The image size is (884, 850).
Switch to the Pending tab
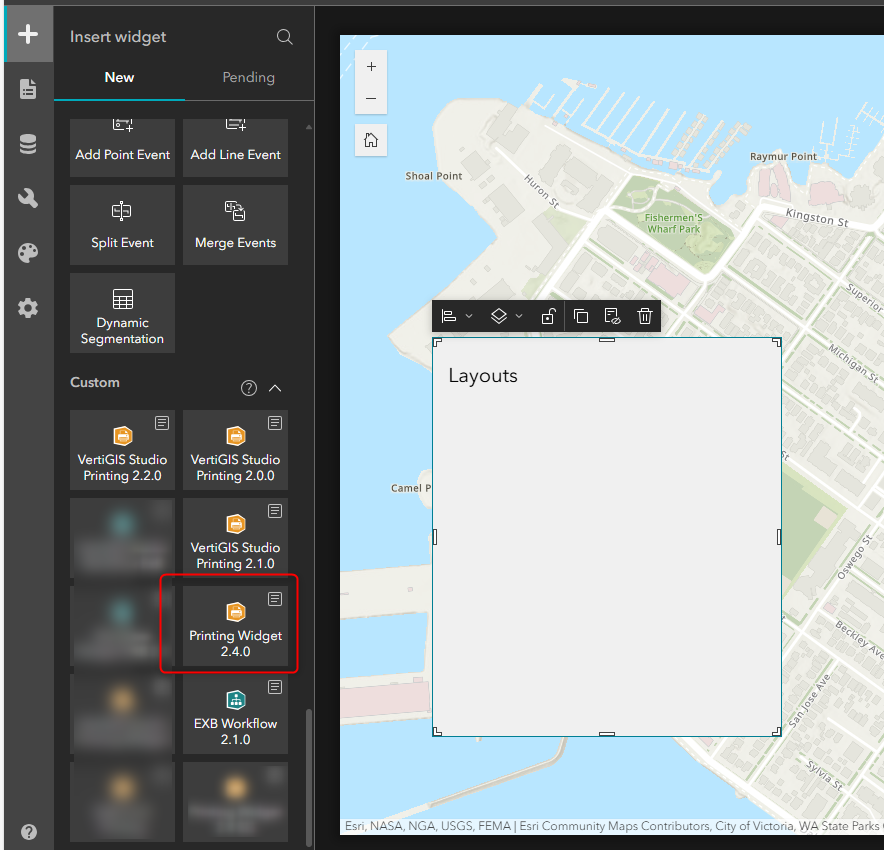pyautogui.click(x=248, y=78)
